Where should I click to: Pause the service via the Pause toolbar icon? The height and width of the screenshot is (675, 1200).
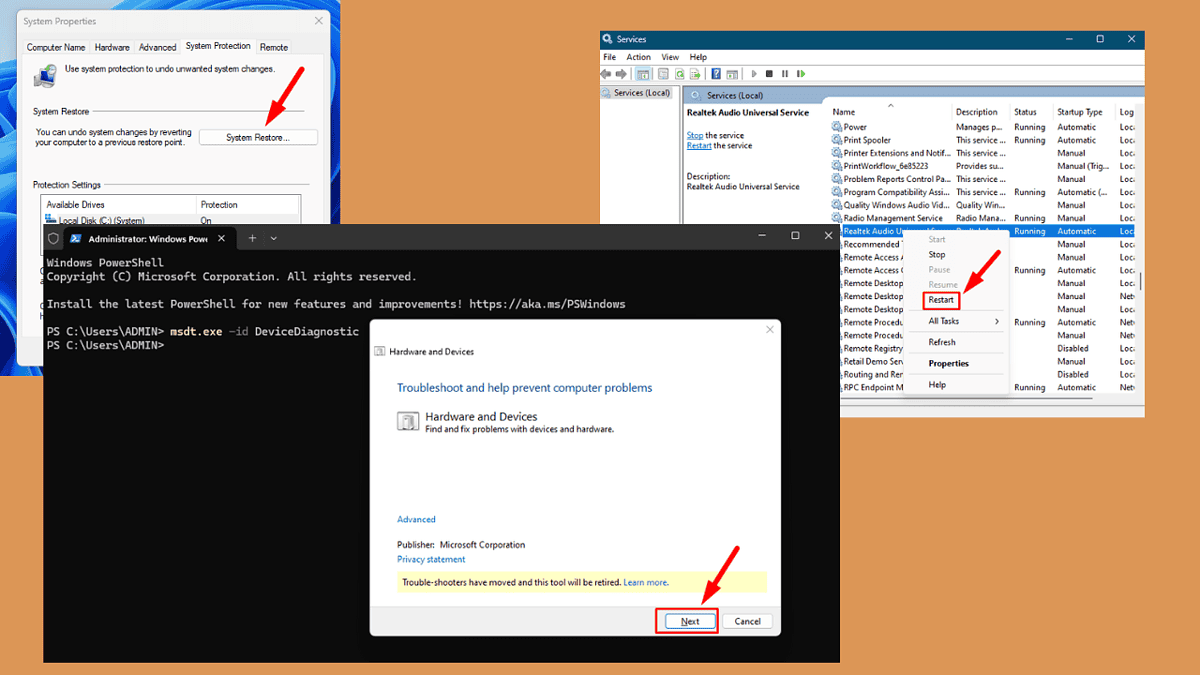[x=784, y=73]
